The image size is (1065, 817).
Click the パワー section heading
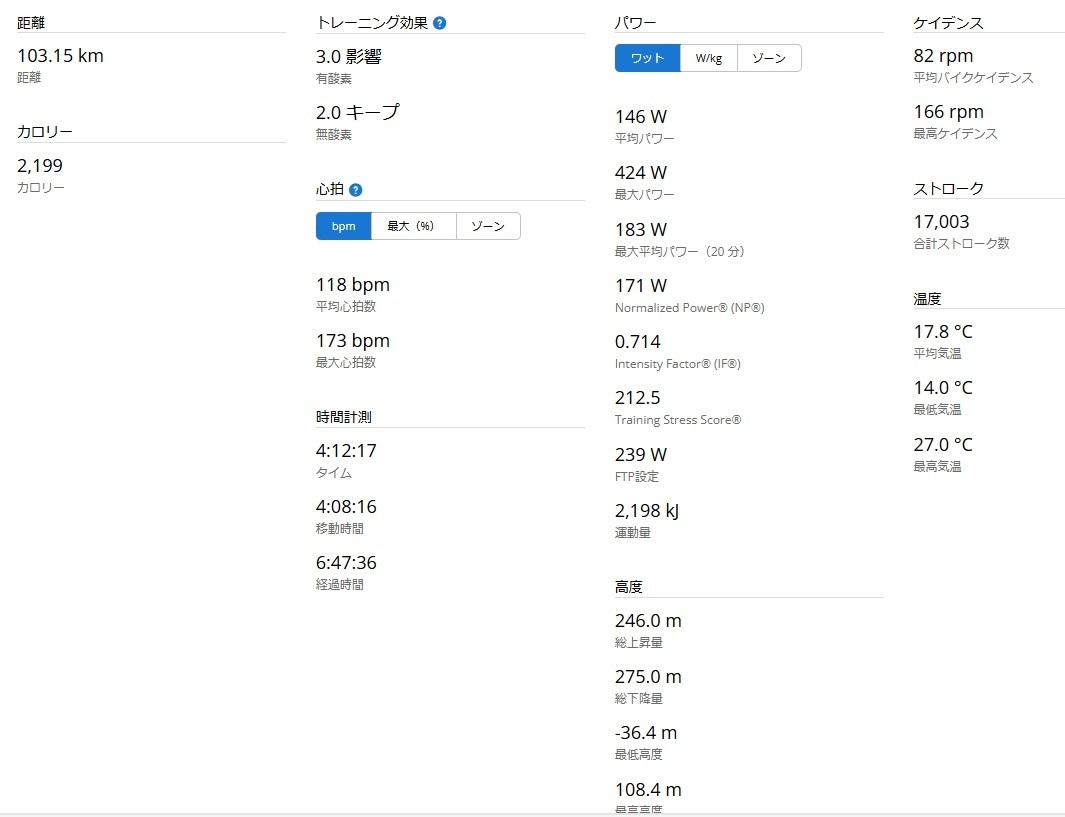[636, 23]
